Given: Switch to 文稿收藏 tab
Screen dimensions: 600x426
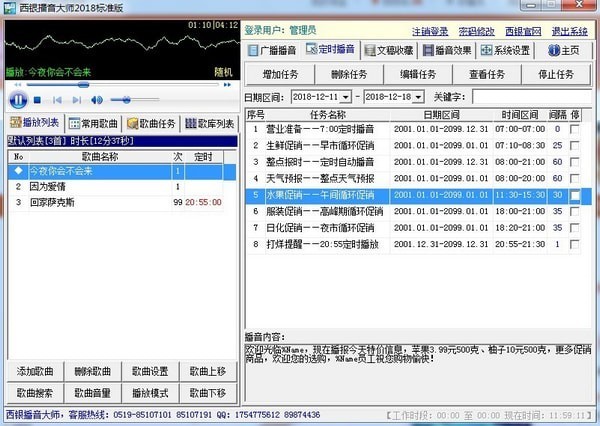Looking at the screenshot, I should [x=389, y=51].
